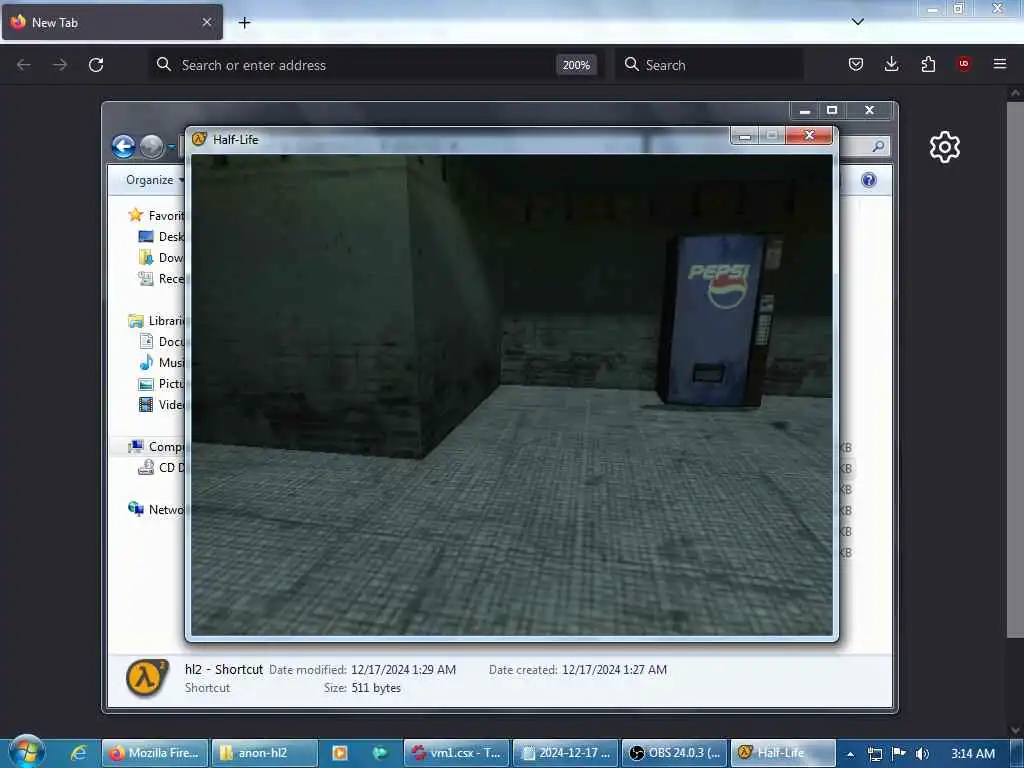
Task: Select Recent Places in sidebar
Action: coord(162,279)
